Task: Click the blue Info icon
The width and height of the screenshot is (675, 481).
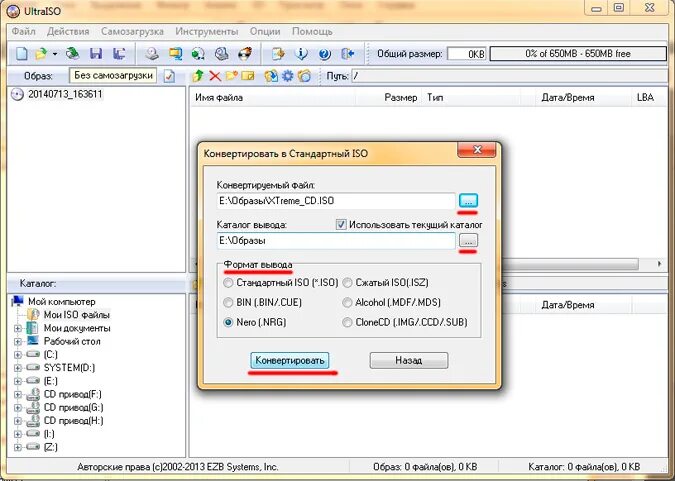Action: [x=301, y=54]
